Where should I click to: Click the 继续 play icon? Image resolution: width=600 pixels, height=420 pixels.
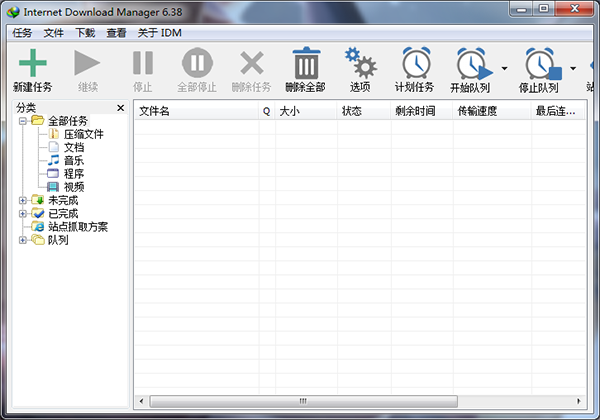[87, 63]
